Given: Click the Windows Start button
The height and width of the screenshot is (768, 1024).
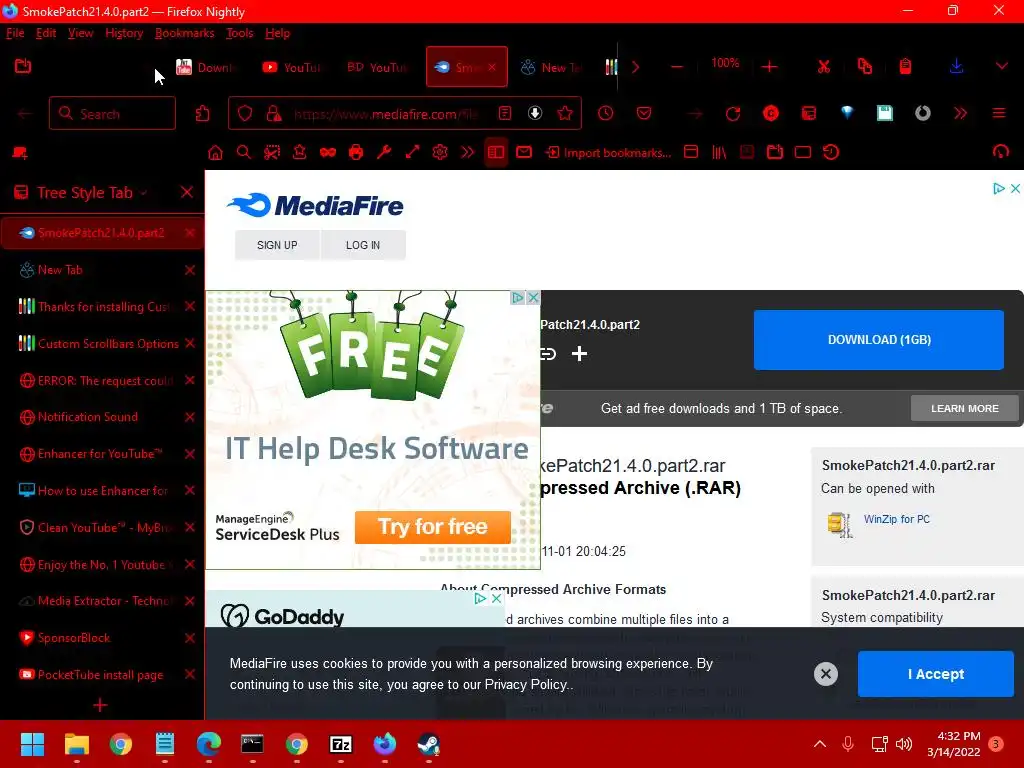Looking at the screenshot, I should [x=32, y=744].
